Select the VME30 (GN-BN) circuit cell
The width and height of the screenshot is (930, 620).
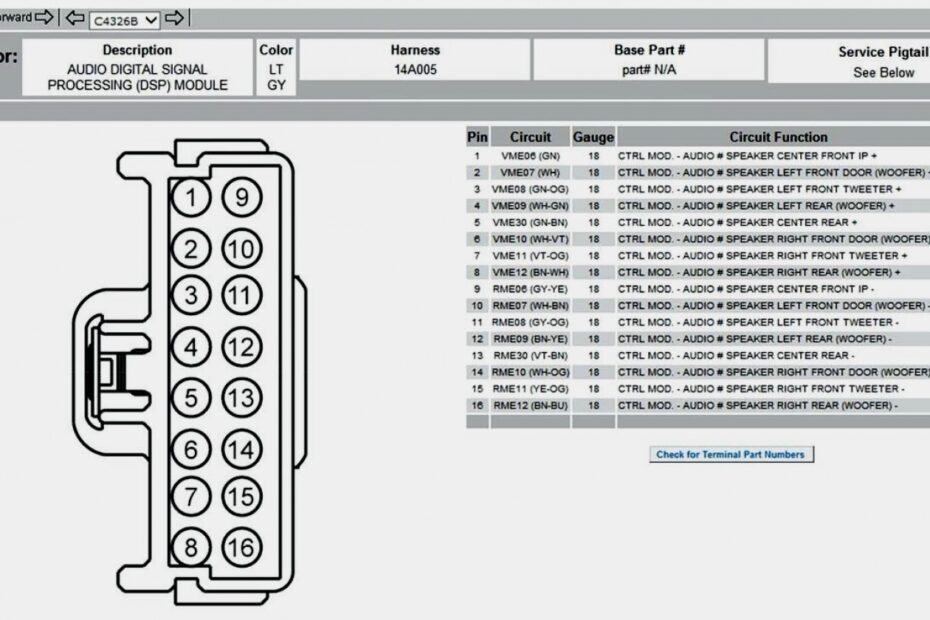tap(530, 222)
